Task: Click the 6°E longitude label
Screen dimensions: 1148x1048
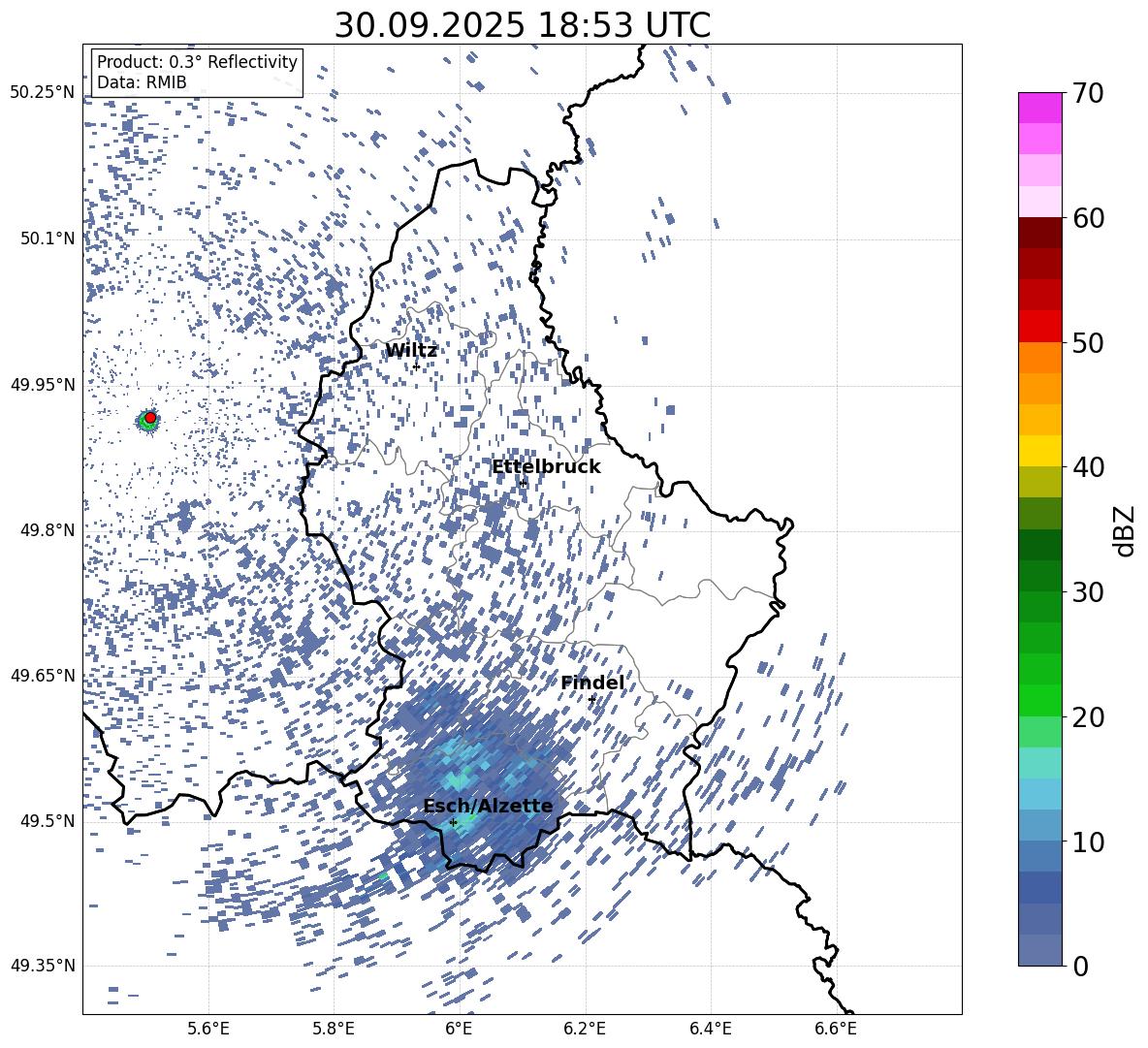Action: pyautogui.click(x=459, y=1030)
